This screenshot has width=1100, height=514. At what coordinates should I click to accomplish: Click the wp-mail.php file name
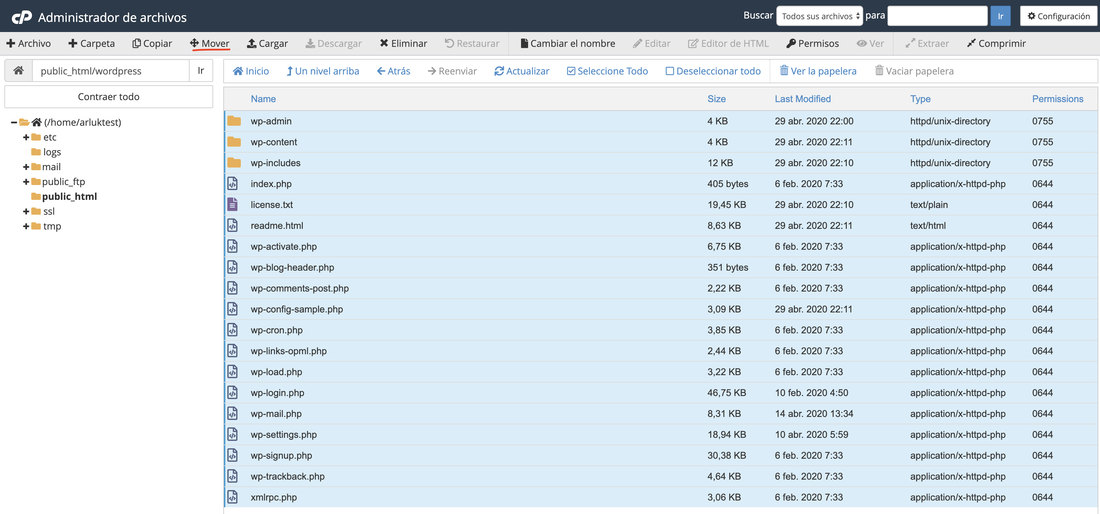[x=276, y=414]
